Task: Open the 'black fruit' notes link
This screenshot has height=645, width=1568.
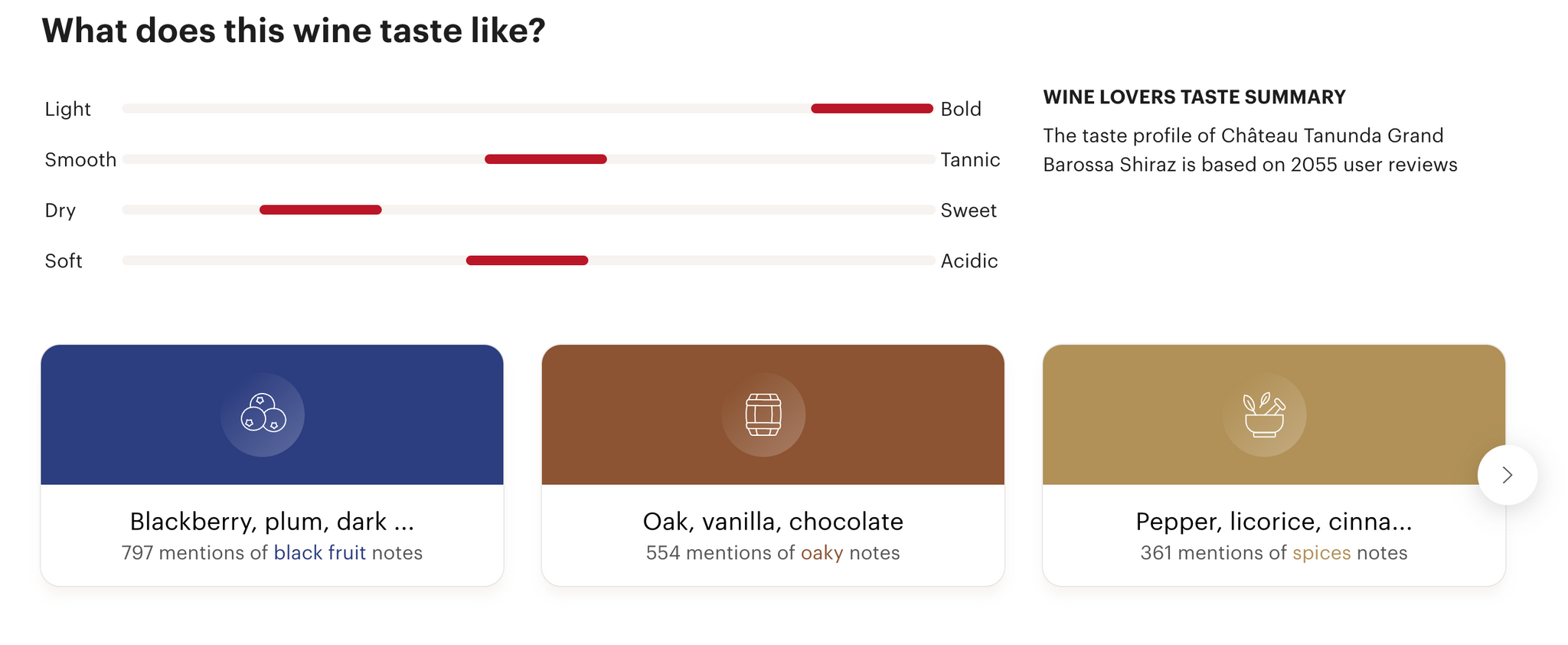Action: click(319, 553)
